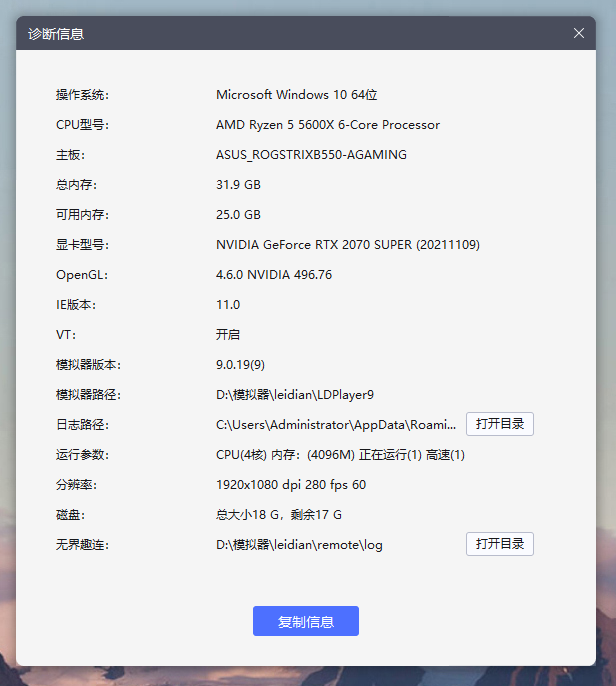Open directory for 无界趣连 log path
The width and height of the screenshot is (616, 686).
tap(499, 544)
